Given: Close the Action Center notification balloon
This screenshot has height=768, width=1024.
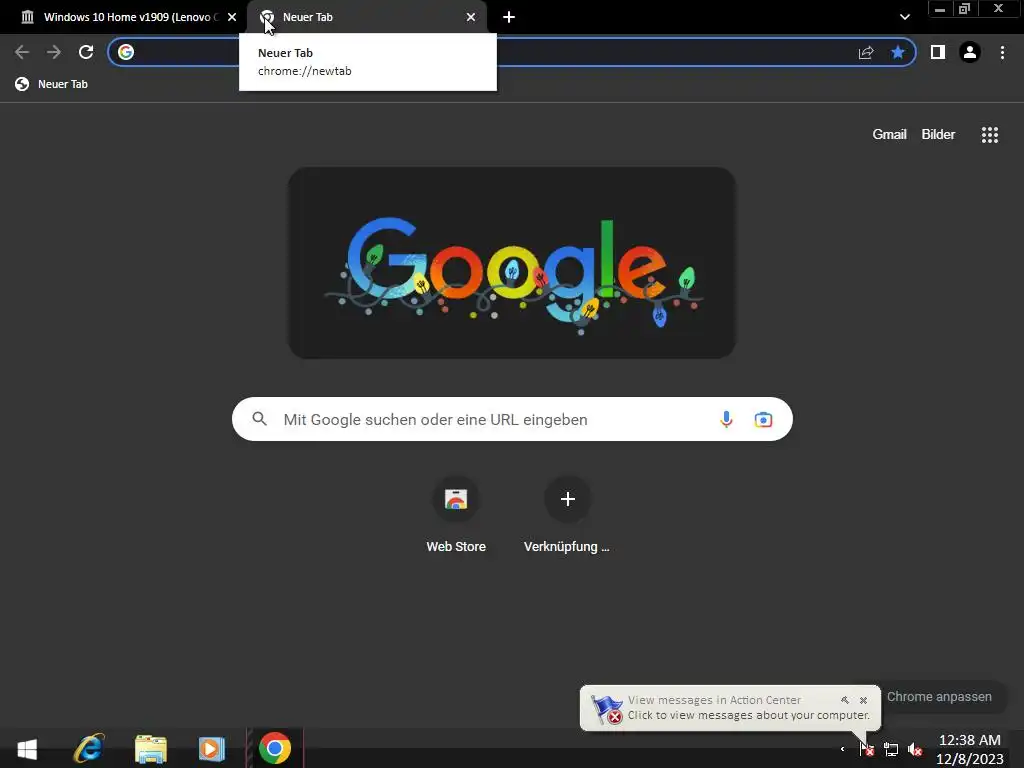Looking at the screenshot, I should pyautogui.click(x=863, y=700).
